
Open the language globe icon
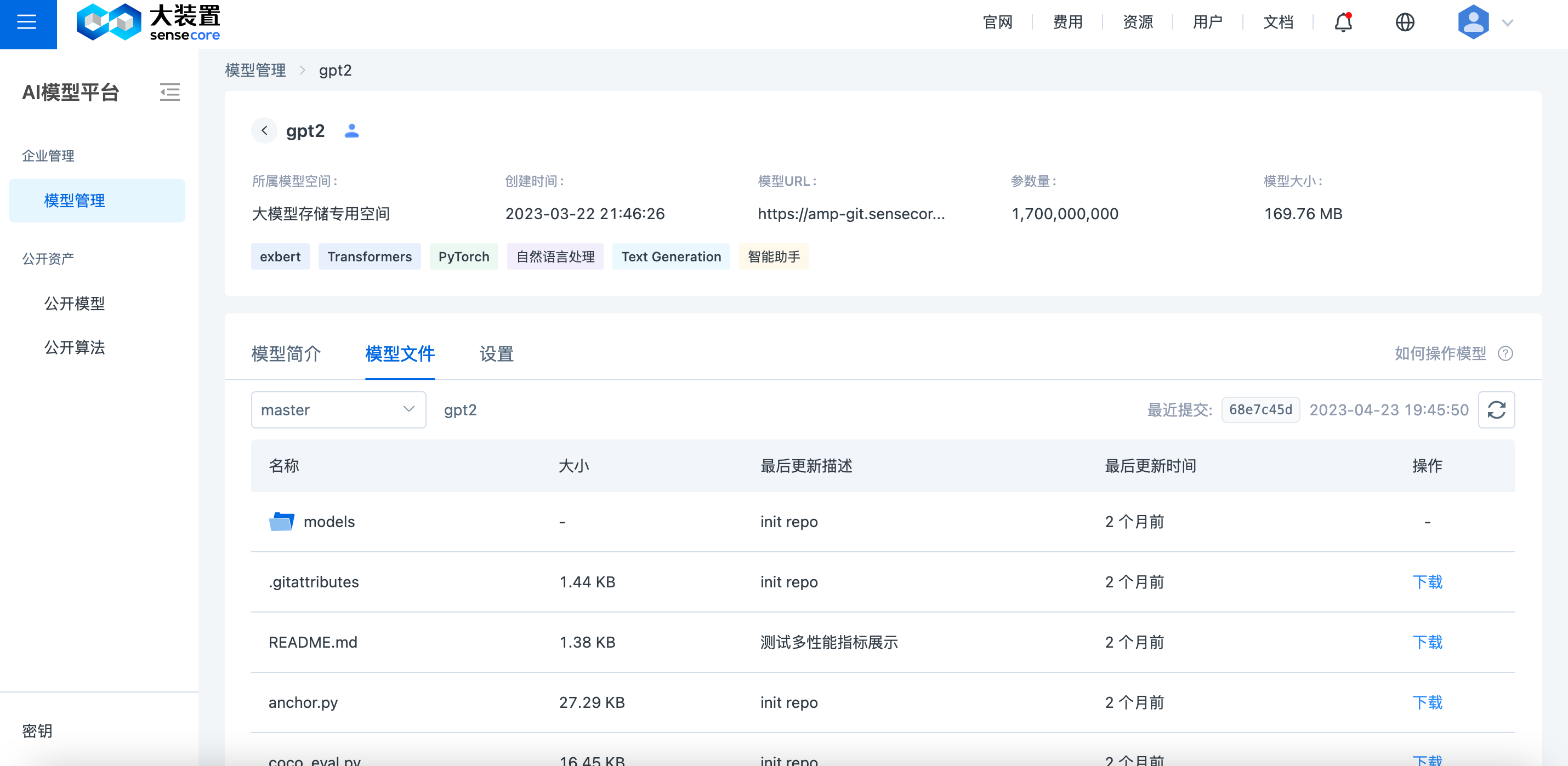click(1404, 22)
